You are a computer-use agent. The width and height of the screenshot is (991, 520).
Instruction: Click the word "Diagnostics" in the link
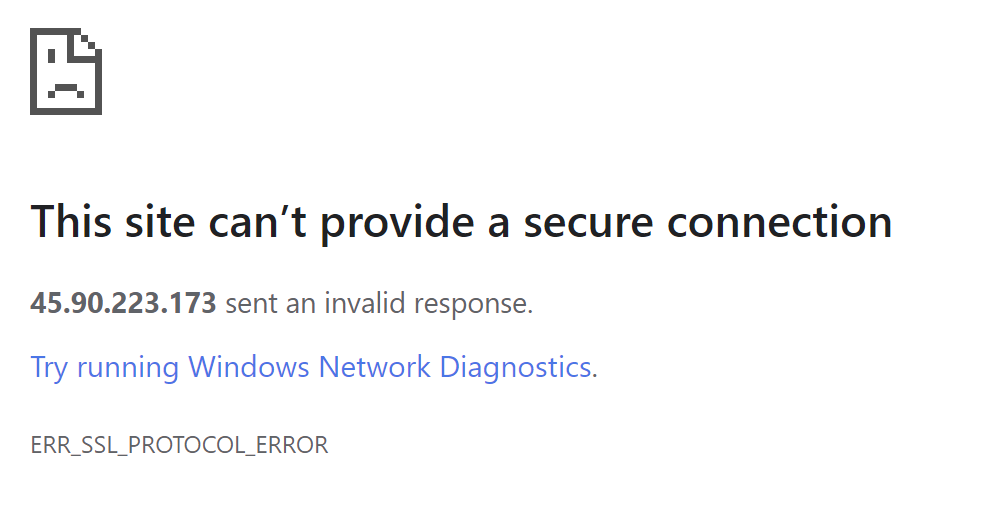[516, 367]
